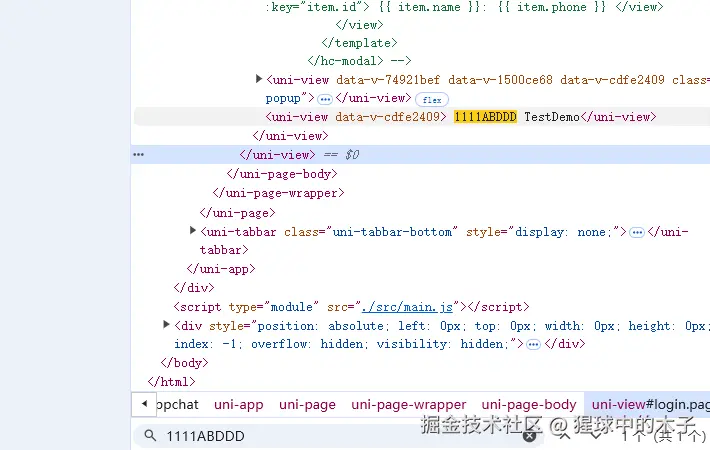Click the display: none style value
The image size is (710, 450).
click(563, 232)
